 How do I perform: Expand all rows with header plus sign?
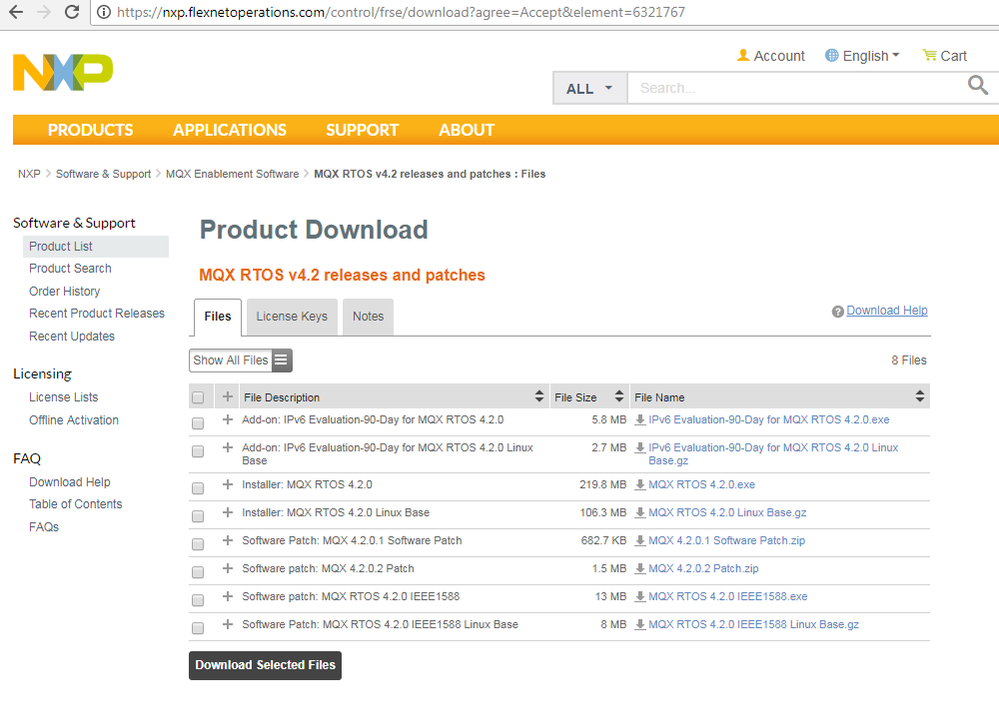[227, 397]
